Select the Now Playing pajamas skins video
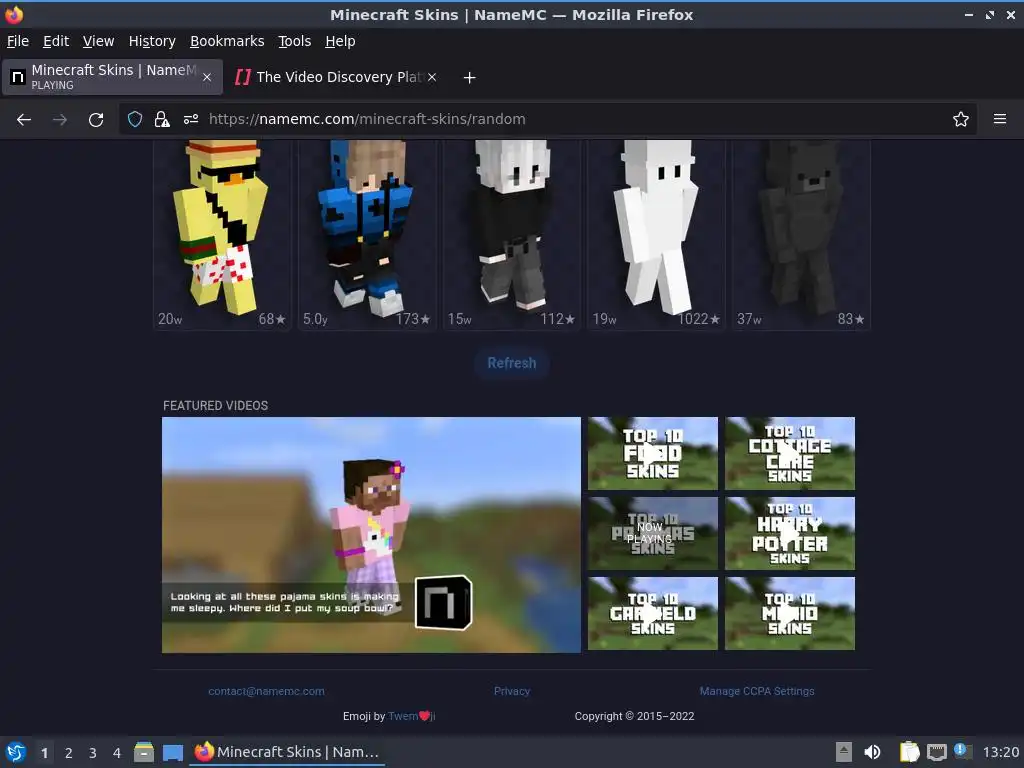The height and width of the screenshot is (768, 1024). [652, 534]
